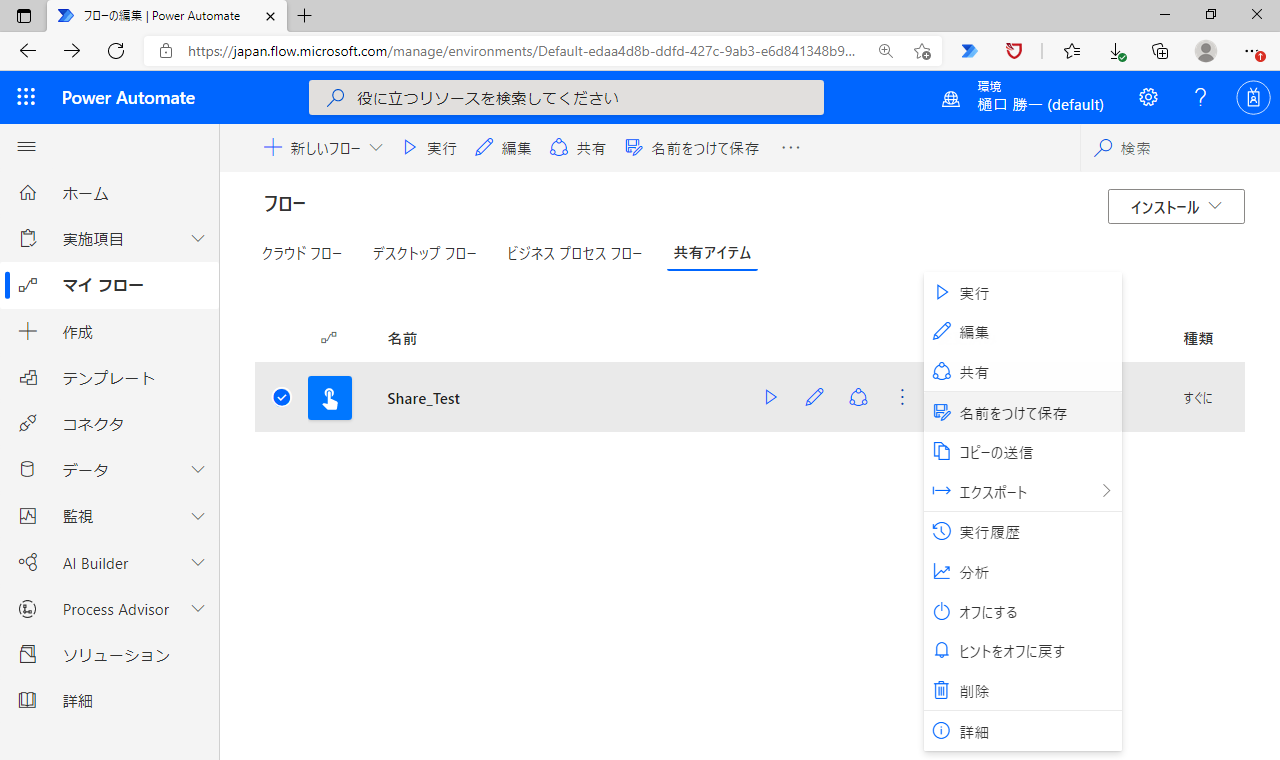
Task: Open browser settings and more menu
Action: click(1252, 51)
